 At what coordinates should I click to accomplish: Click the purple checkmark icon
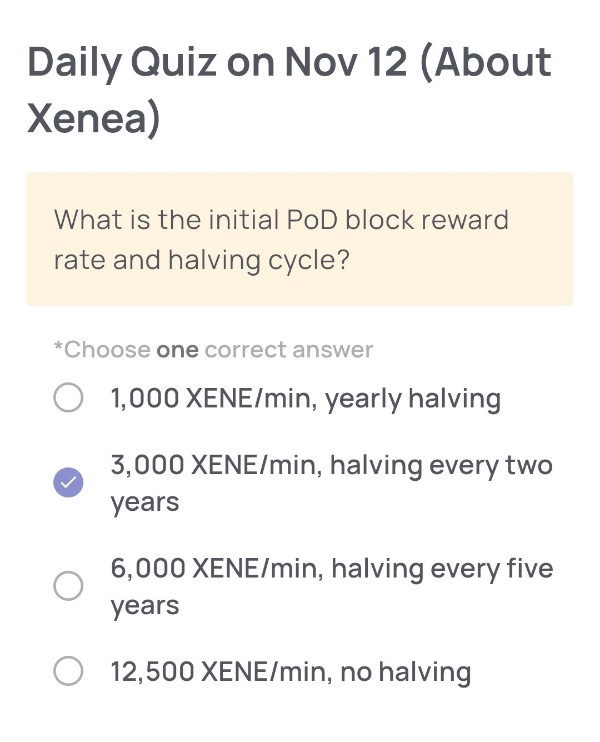tap(68, 483)
